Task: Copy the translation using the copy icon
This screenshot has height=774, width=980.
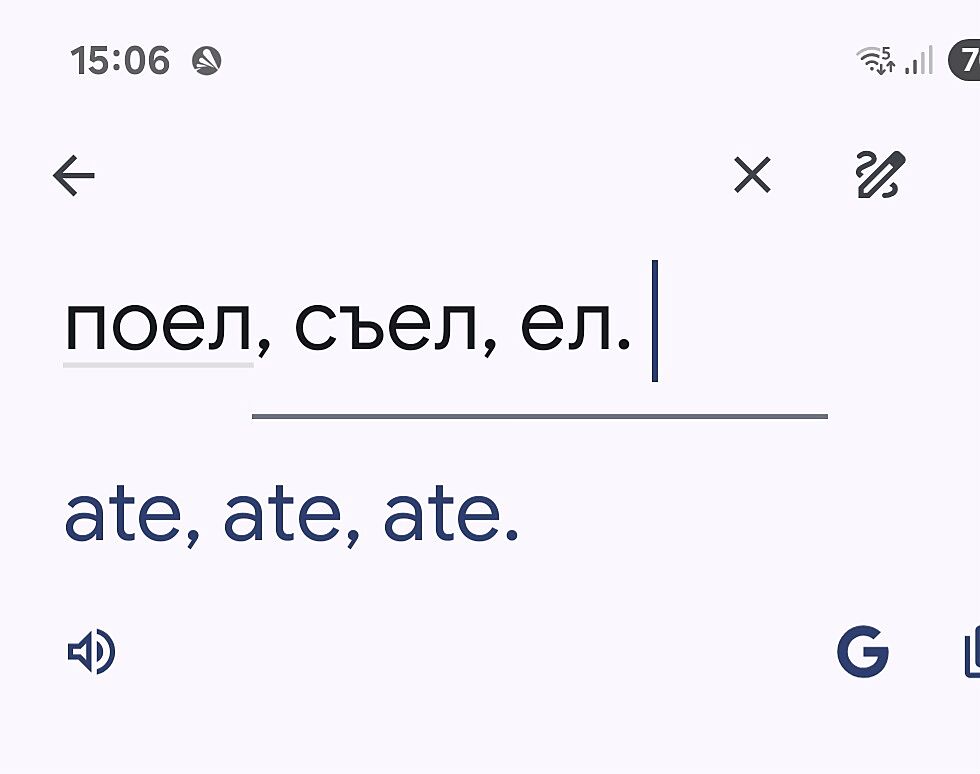Action: point(971,653)
